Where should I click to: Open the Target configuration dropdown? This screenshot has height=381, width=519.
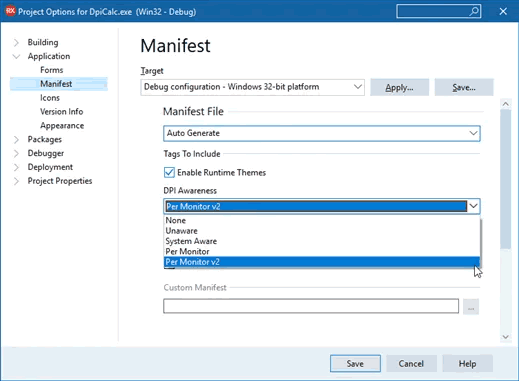click(252, 87)
